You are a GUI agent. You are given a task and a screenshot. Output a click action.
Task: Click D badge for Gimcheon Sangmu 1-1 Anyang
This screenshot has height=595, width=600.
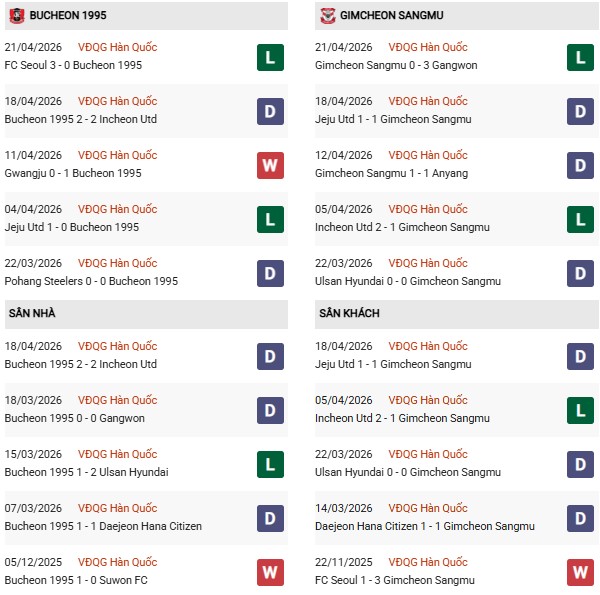coord(580,165)
